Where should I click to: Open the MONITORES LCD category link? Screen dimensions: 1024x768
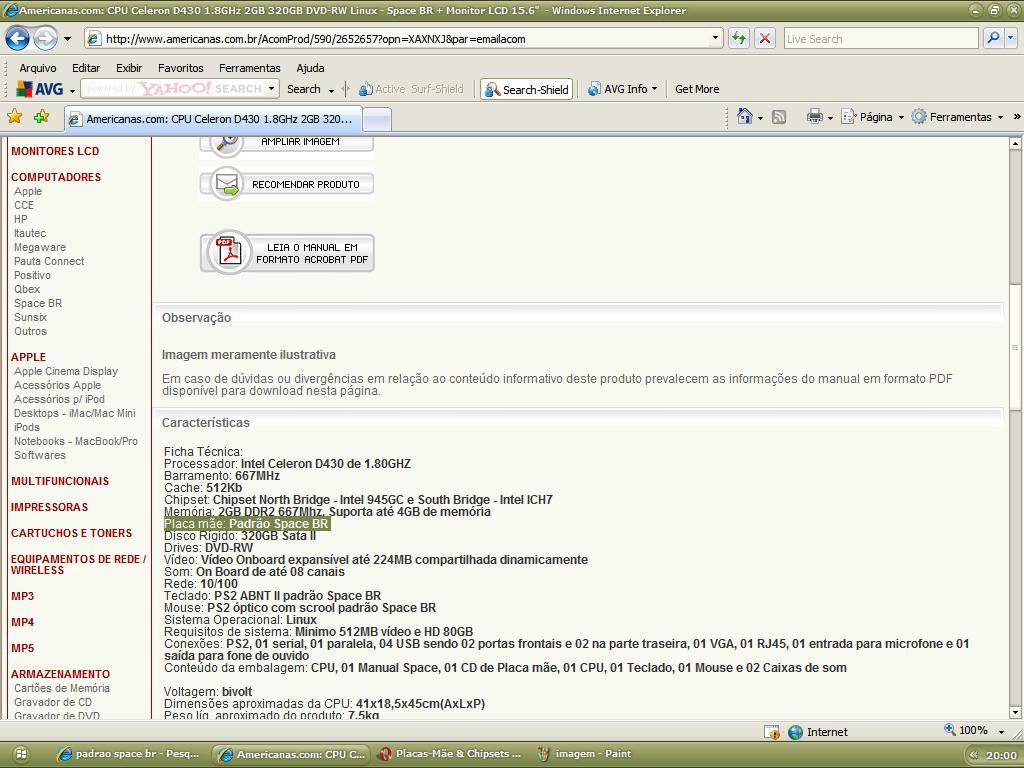pos(55,151)
